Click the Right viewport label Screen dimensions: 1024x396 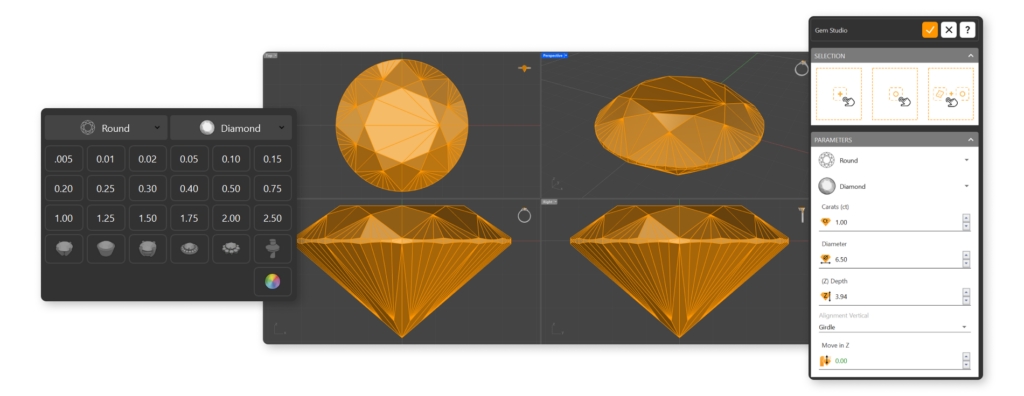click(549, 202)
